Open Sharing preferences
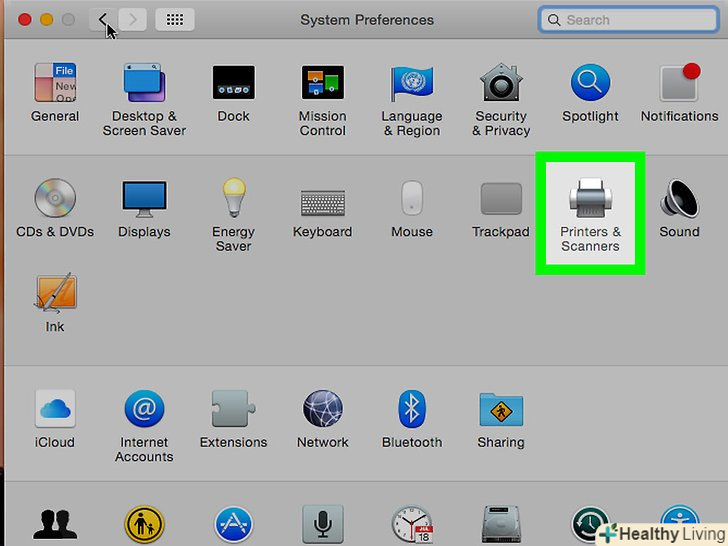728x546 pixels. [x=501, y=419]
